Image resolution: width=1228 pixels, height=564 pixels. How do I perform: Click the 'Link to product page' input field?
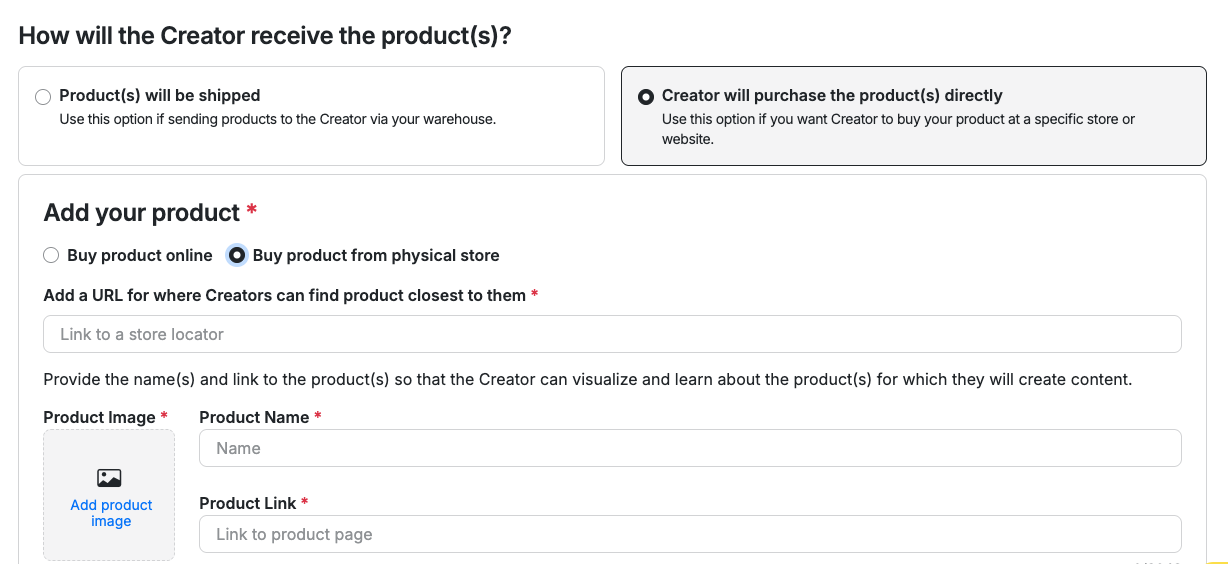coord(690,534)
